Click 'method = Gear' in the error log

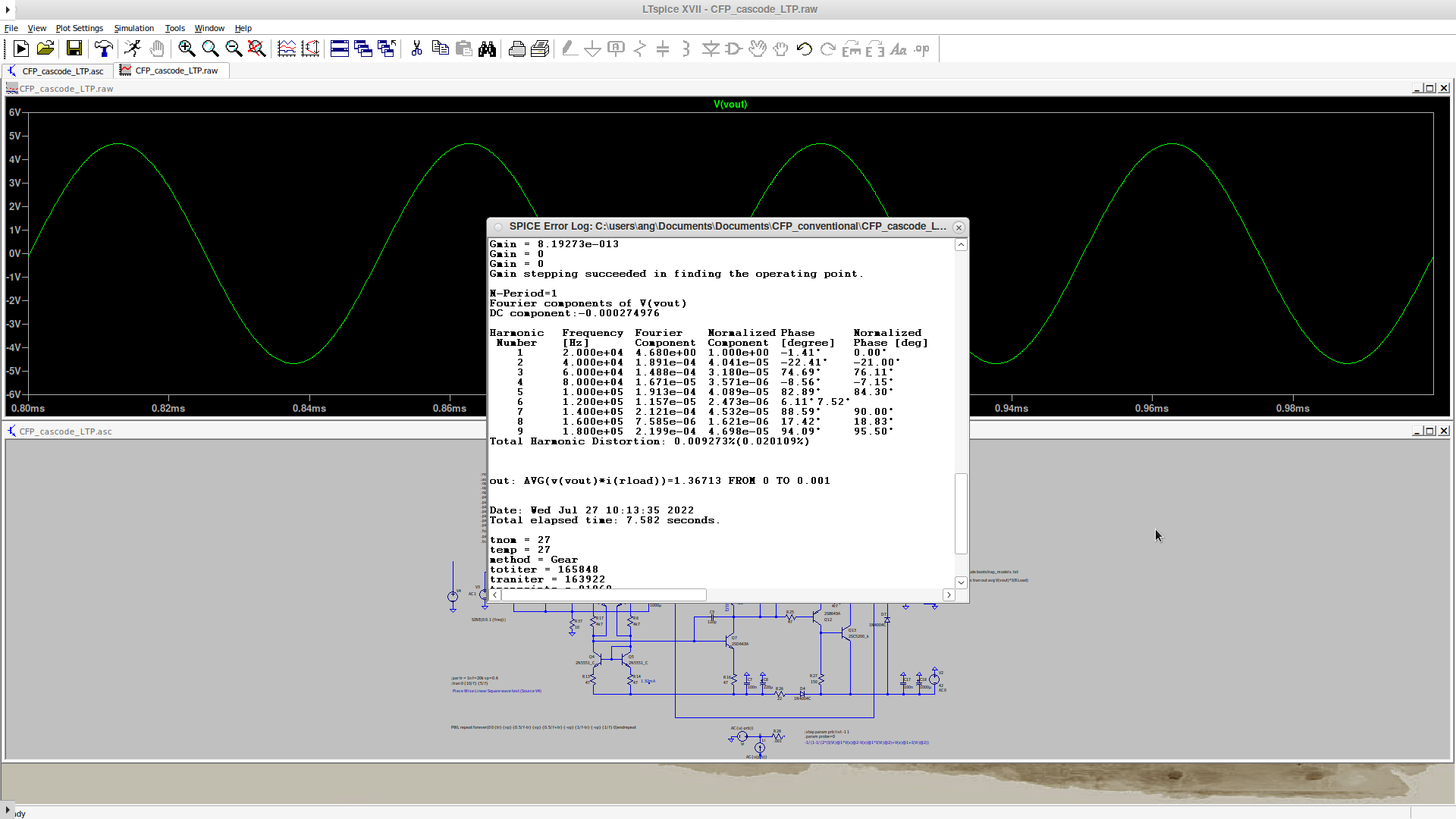(x=534, y=560)
